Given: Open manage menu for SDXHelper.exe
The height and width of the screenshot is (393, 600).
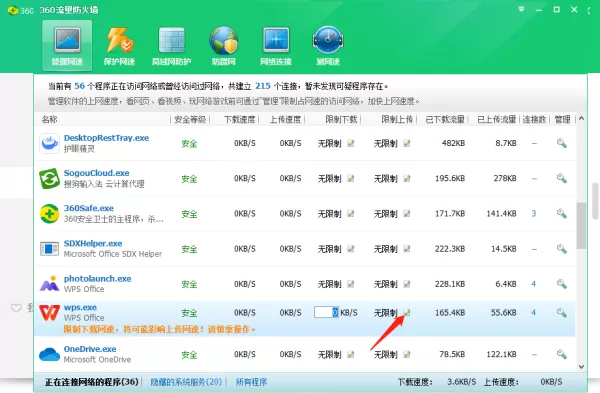Looking at the screenshot, I should pos(561,249).
